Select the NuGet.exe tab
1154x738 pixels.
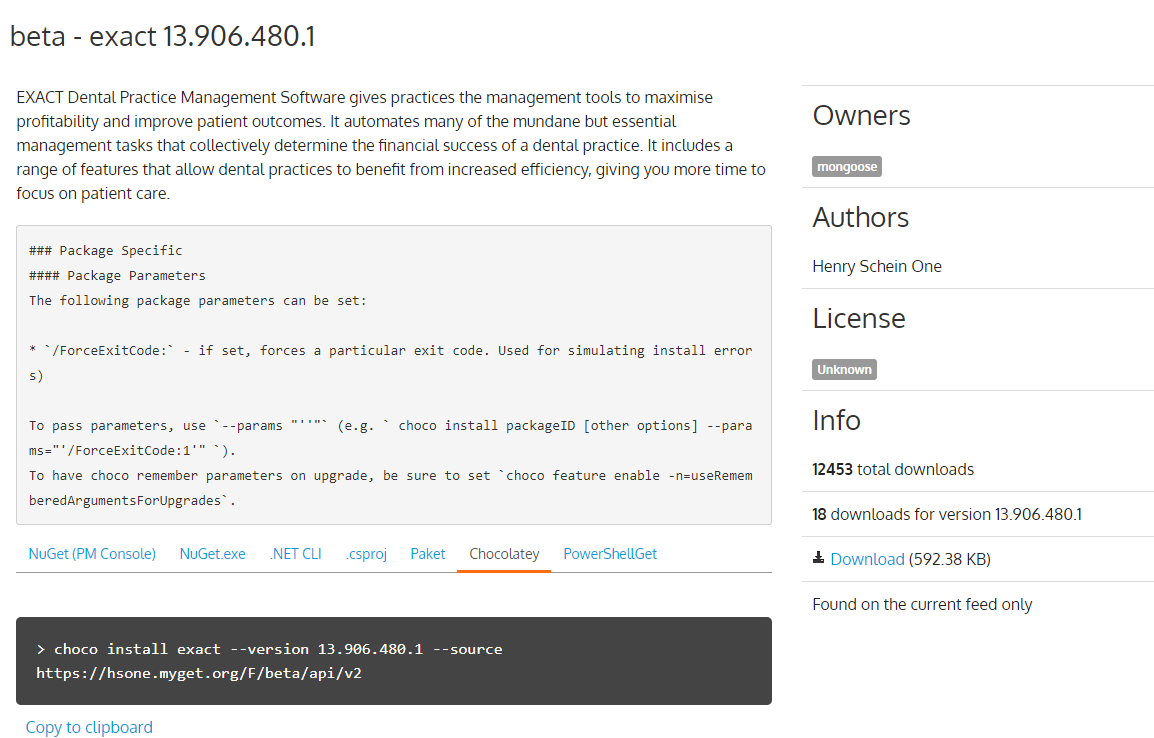[x=213, y=554]
